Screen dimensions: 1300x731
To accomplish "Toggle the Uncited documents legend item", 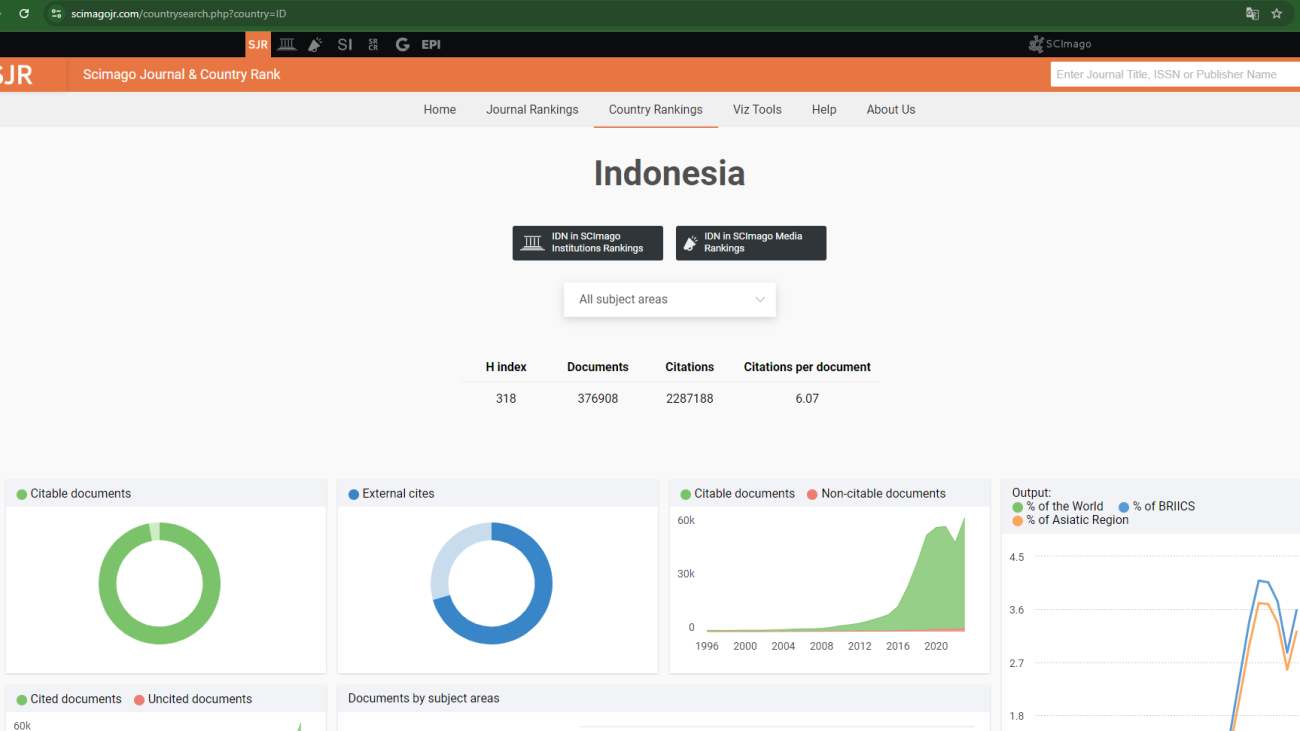I will click(x=193, y=700).
